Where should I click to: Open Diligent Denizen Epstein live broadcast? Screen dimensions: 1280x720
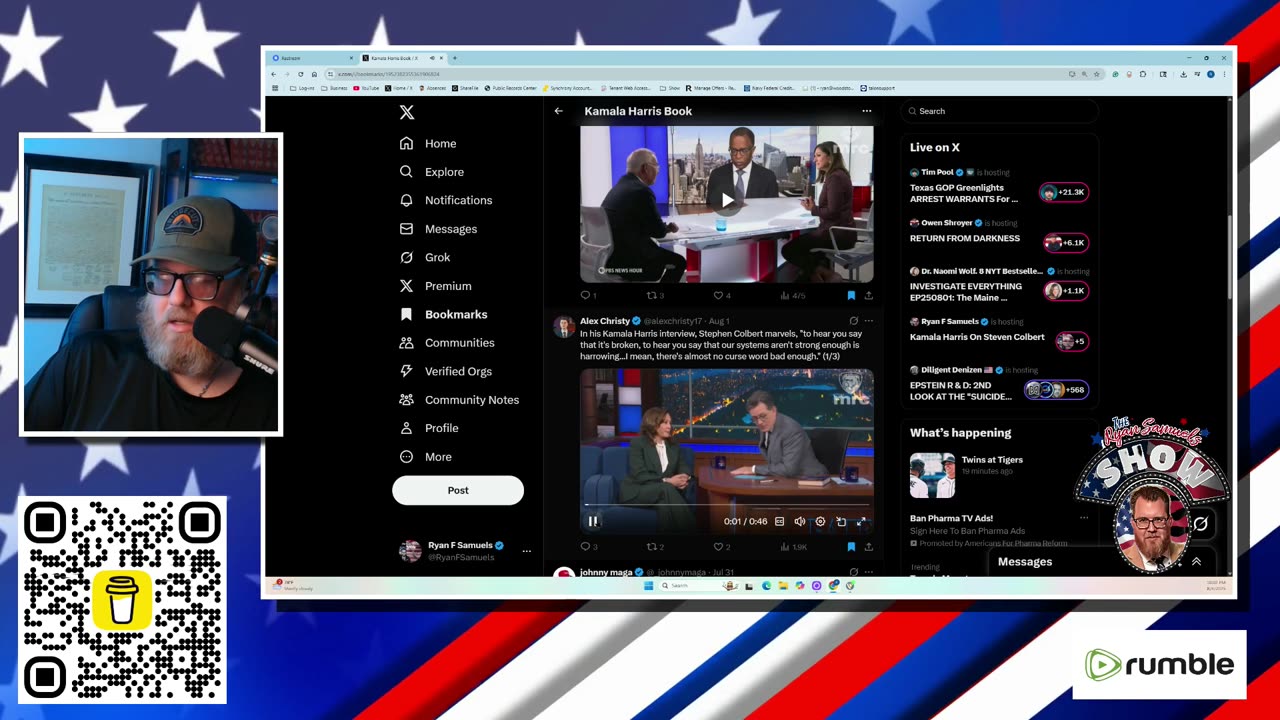point(998,383)
